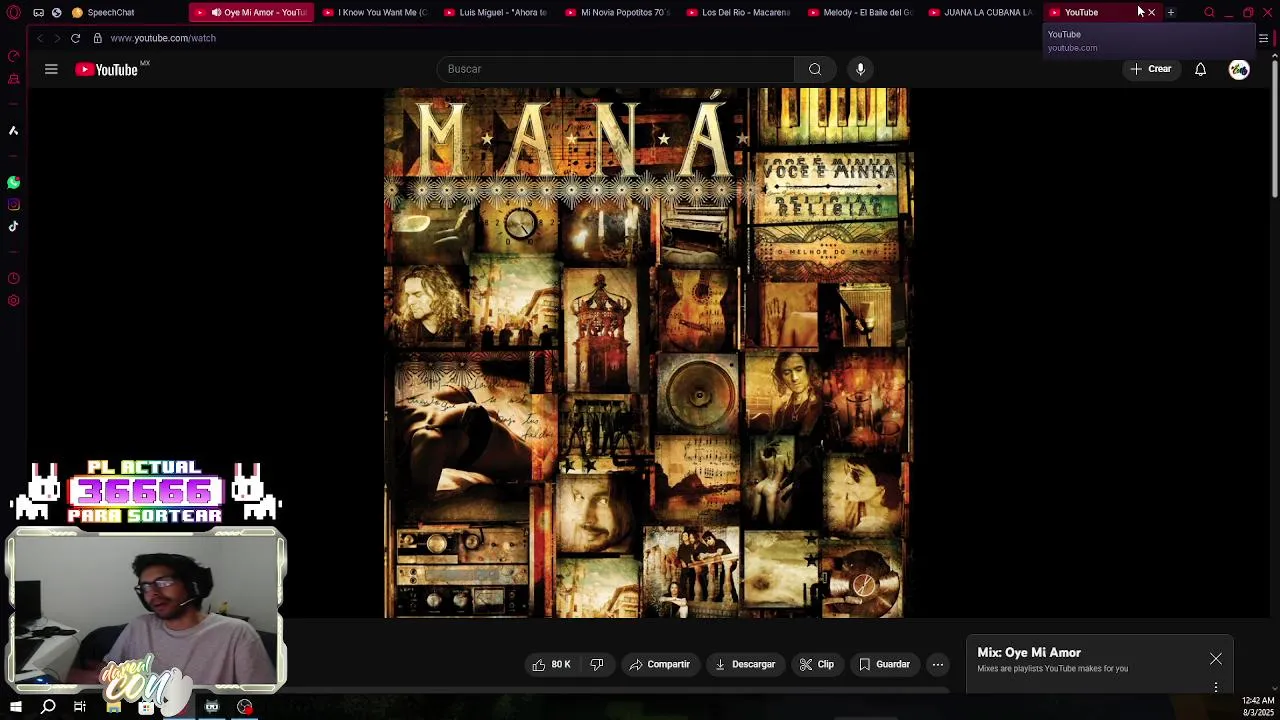Open WhatsApp in the Opera sidebar

[13, 182]
